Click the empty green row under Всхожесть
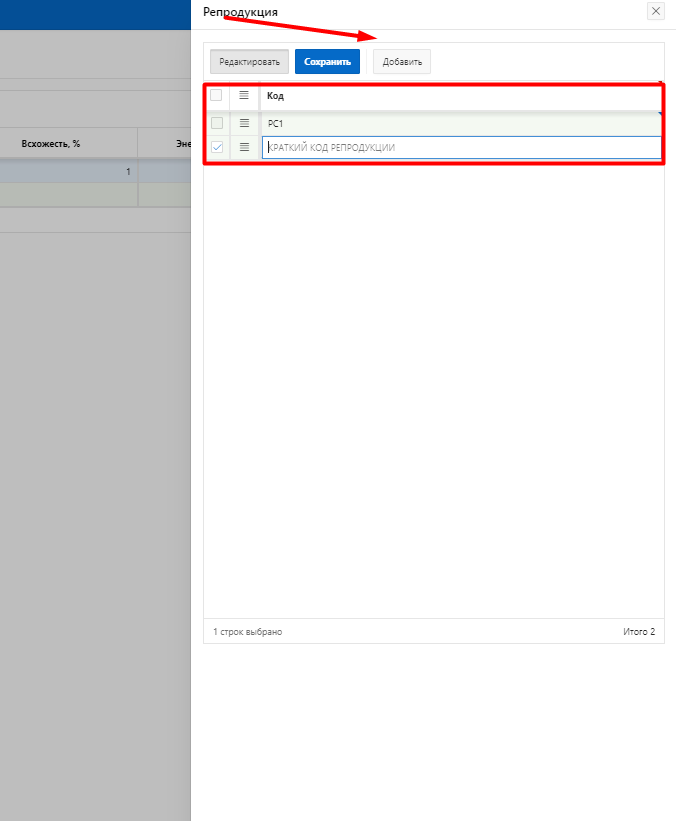The image size is (676, 821). (x=68, y=195)
